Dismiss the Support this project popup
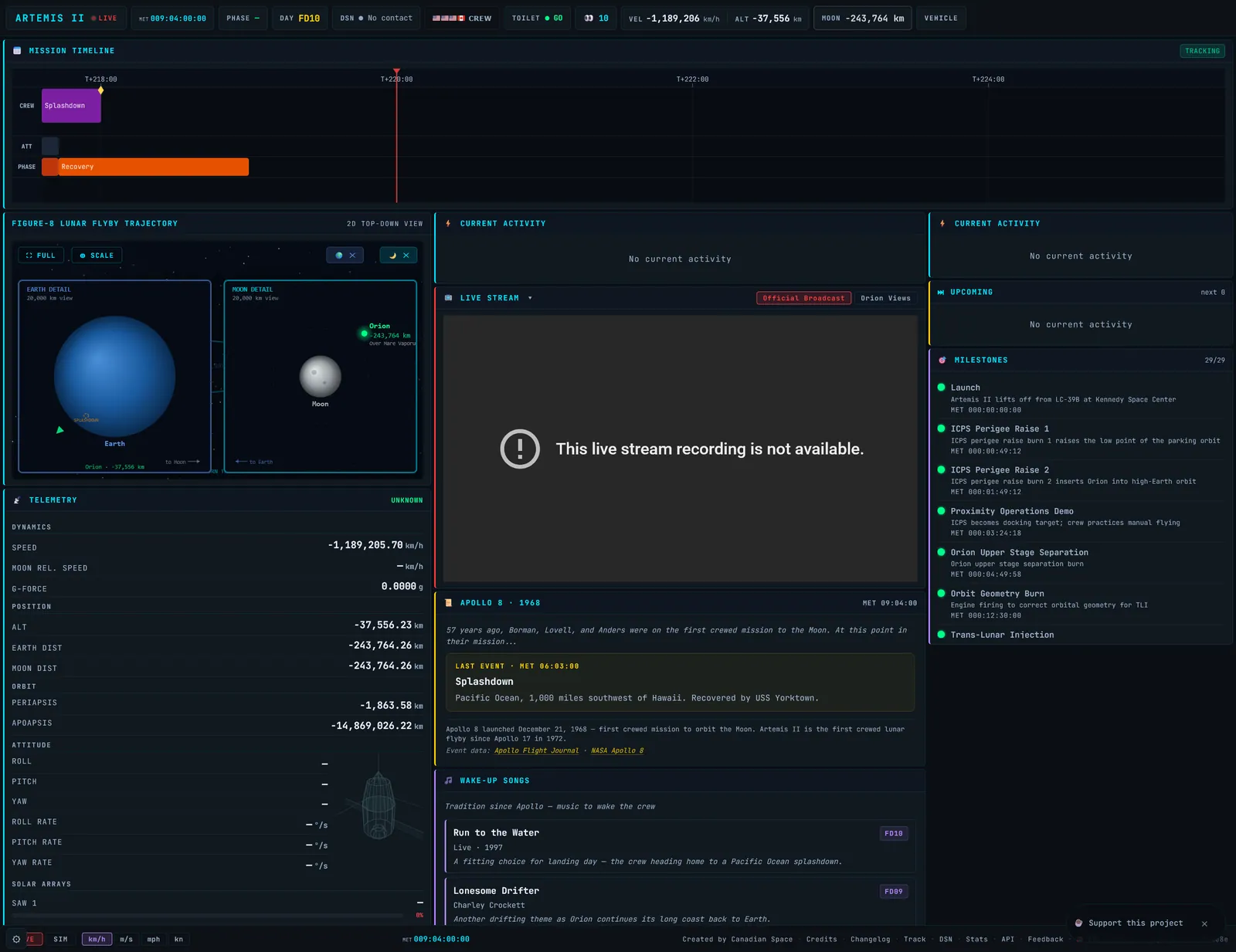 click(x=1204, y=923)
